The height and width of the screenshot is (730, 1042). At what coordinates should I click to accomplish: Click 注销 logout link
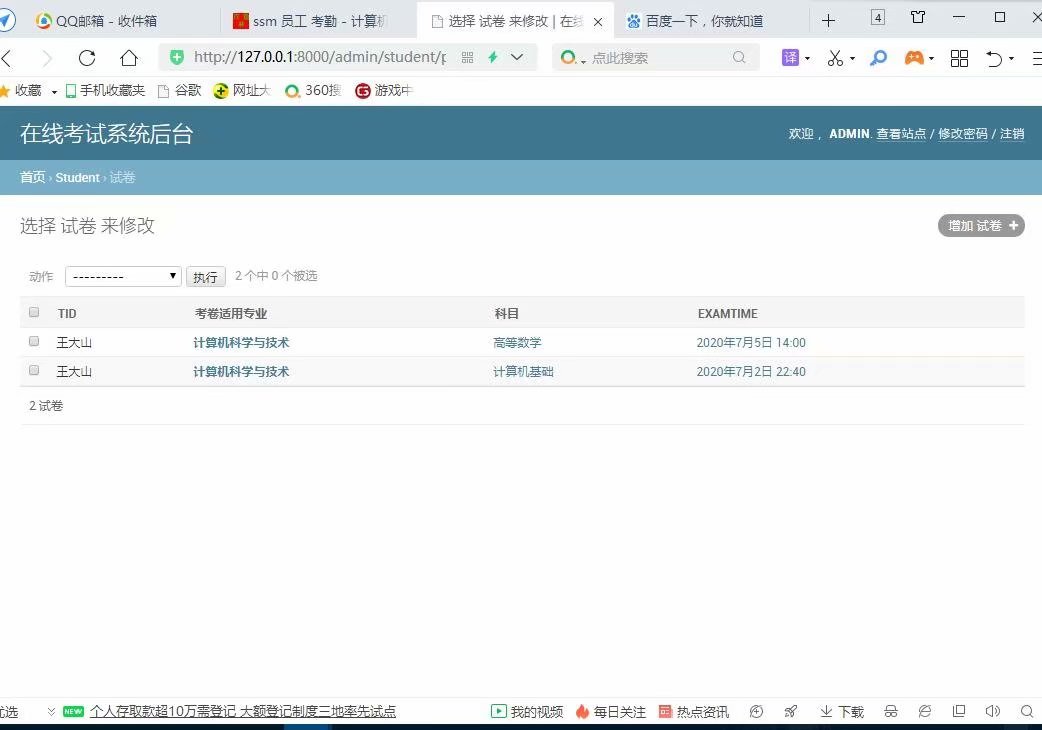1012,134
